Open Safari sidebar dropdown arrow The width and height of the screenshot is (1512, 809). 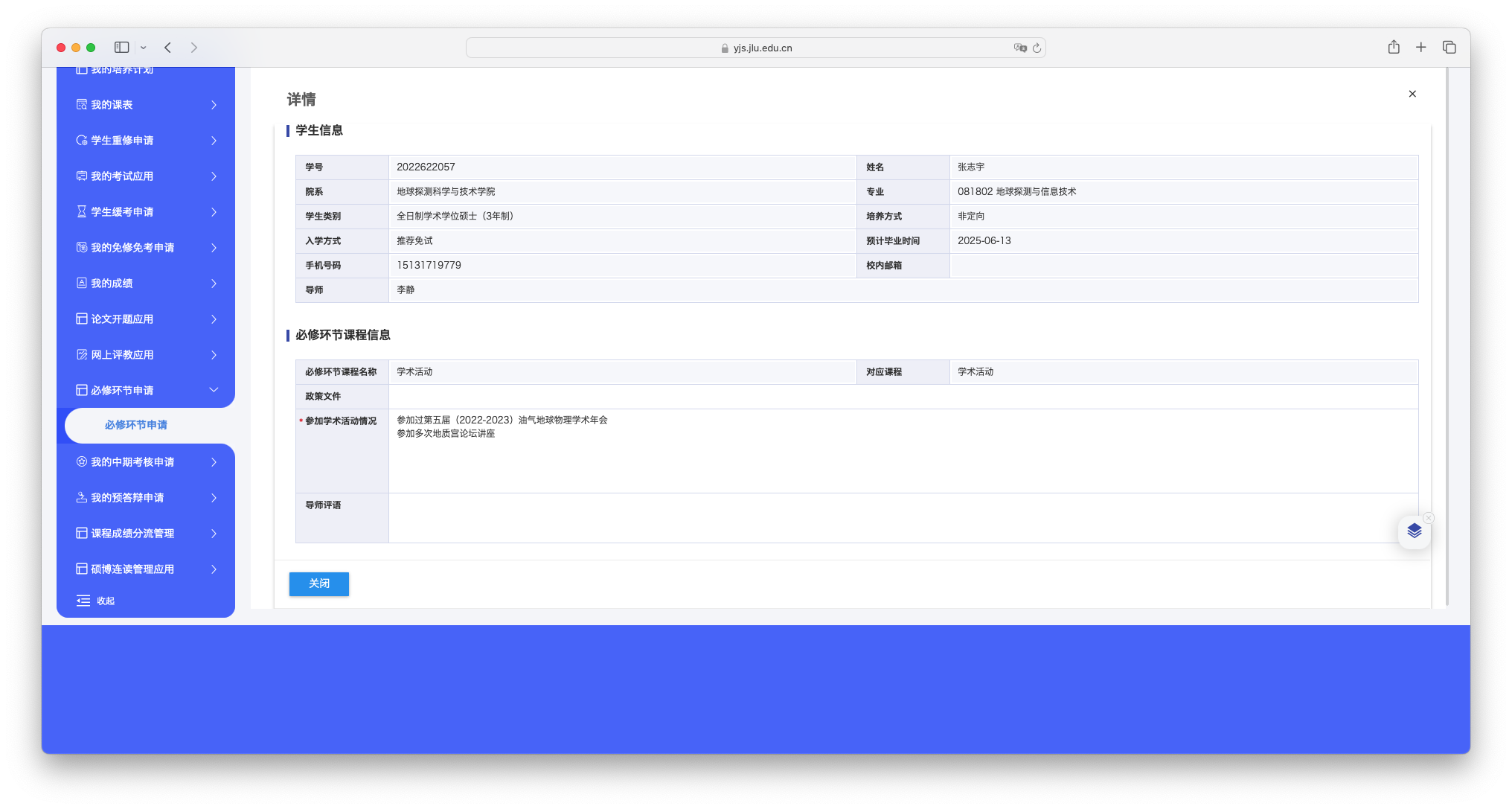coord(144,48)
